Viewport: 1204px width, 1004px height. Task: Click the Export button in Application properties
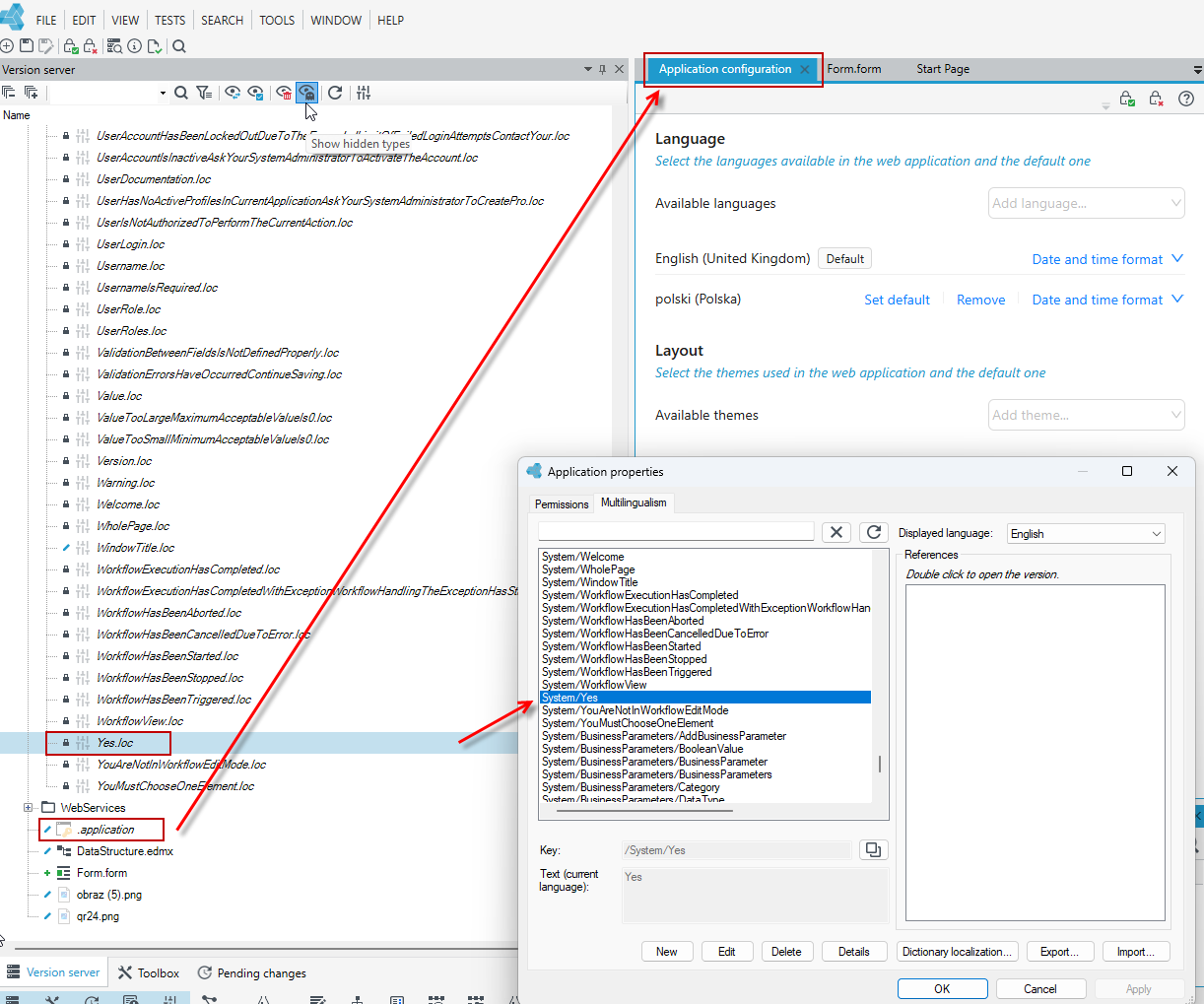[x=1059, y=951]
